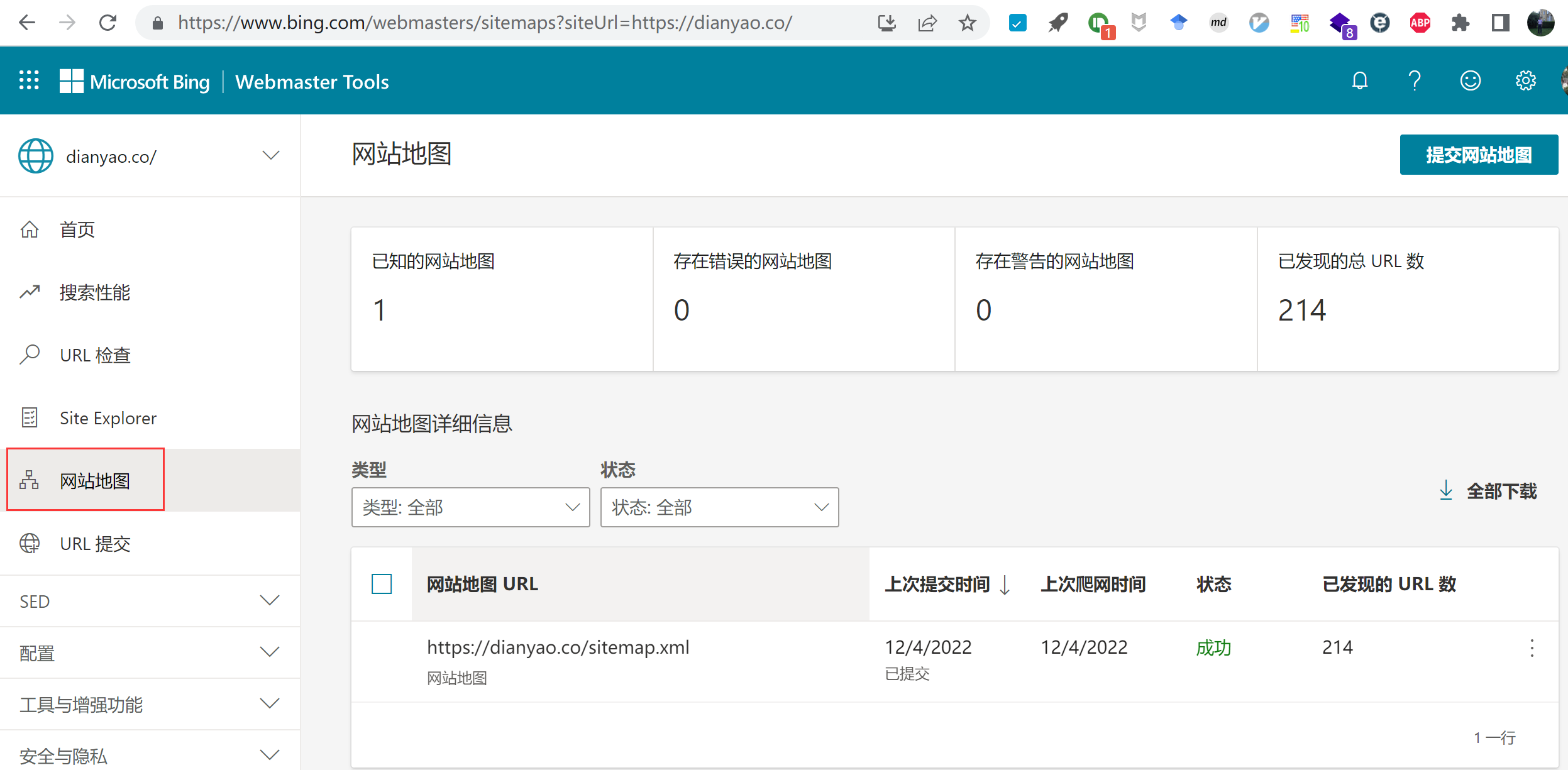Check the select-all checkbox in the table
The width and height of the screenshot is (1568, 770).
point(381,584)
